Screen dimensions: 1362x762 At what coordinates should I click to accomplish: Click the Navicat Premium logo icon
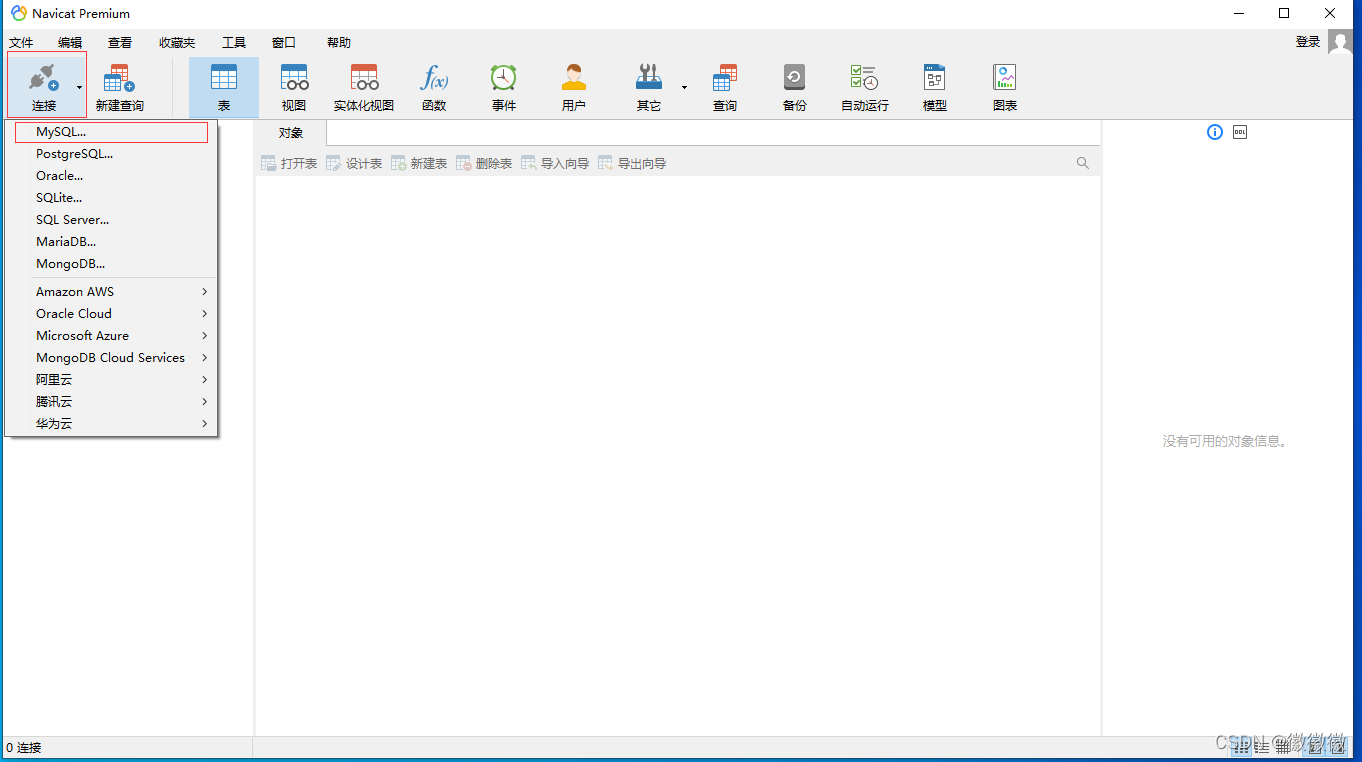tap(19, 13)
